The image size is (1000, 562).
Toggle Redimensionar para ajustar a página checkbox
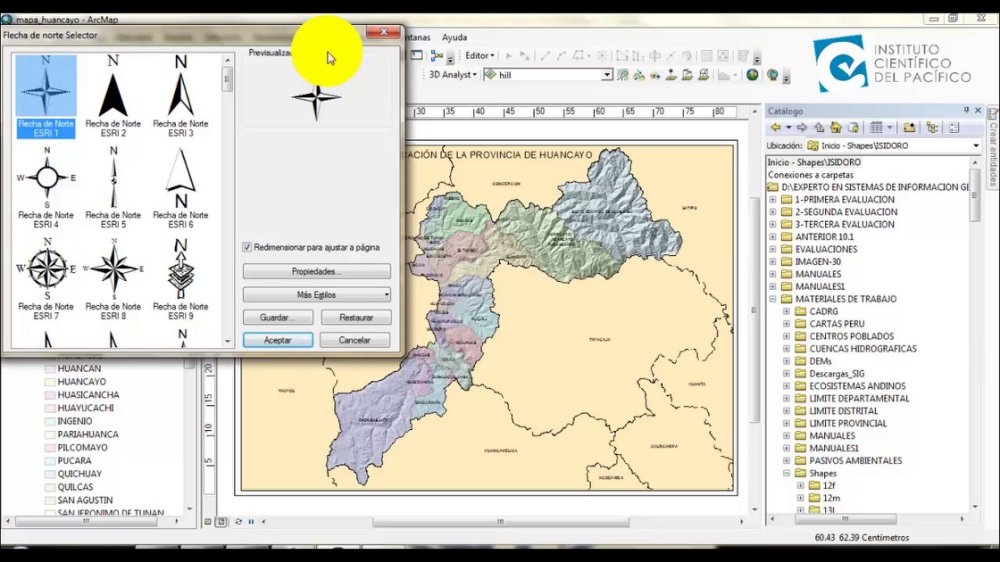tap(247, 247)
